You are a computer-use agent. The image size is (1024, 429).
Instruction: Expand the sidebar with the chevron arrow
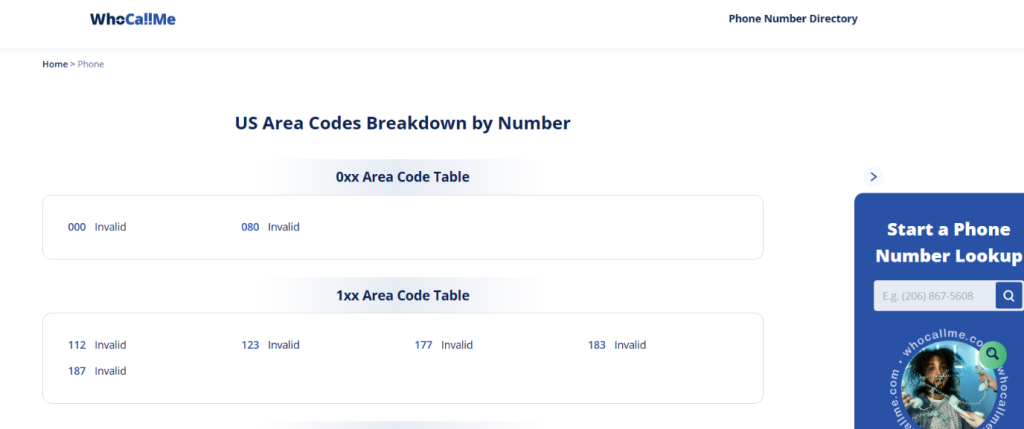pos(873,176)
